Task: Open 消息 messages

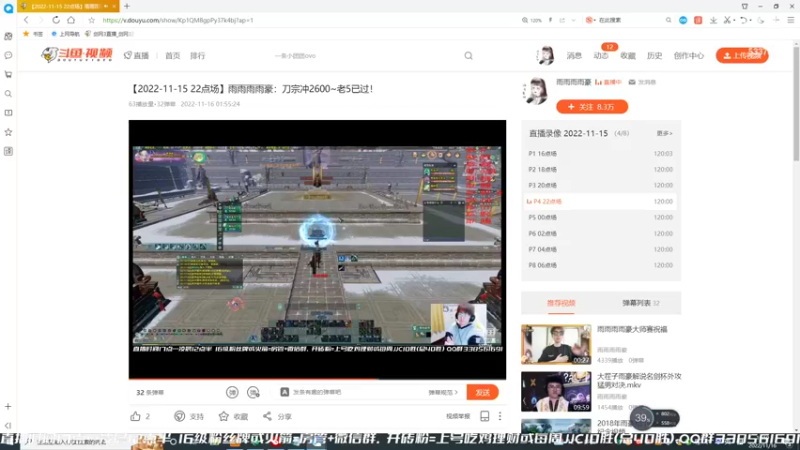Action: click(574, 56)
